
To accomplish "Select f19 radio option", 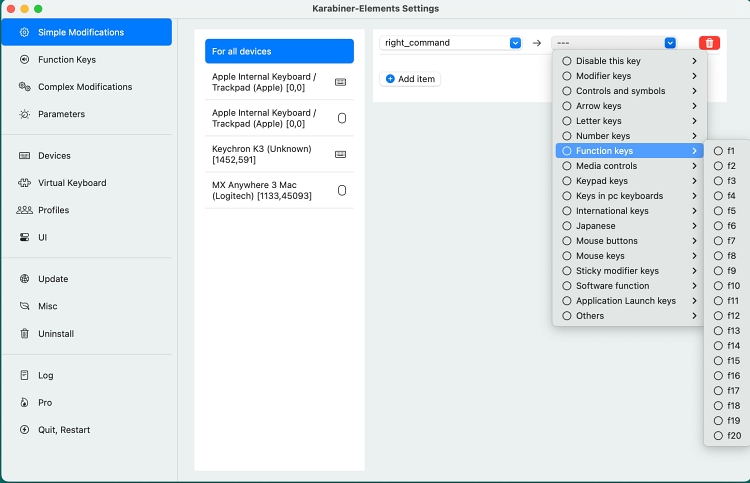I will coord(718,420).
